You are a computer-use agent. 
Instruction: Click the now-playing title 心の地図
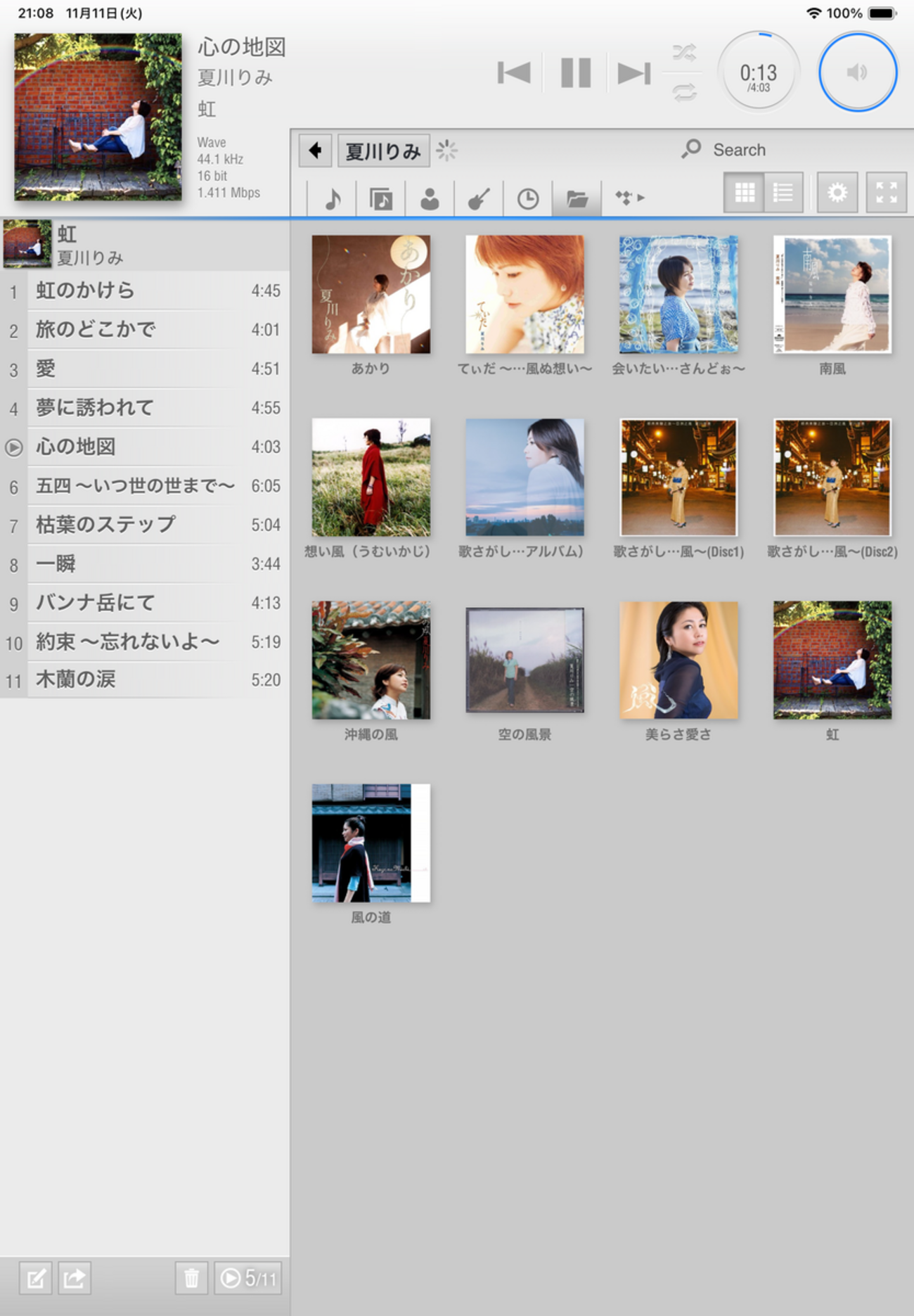pyautogui.click(x=242, y=47)
